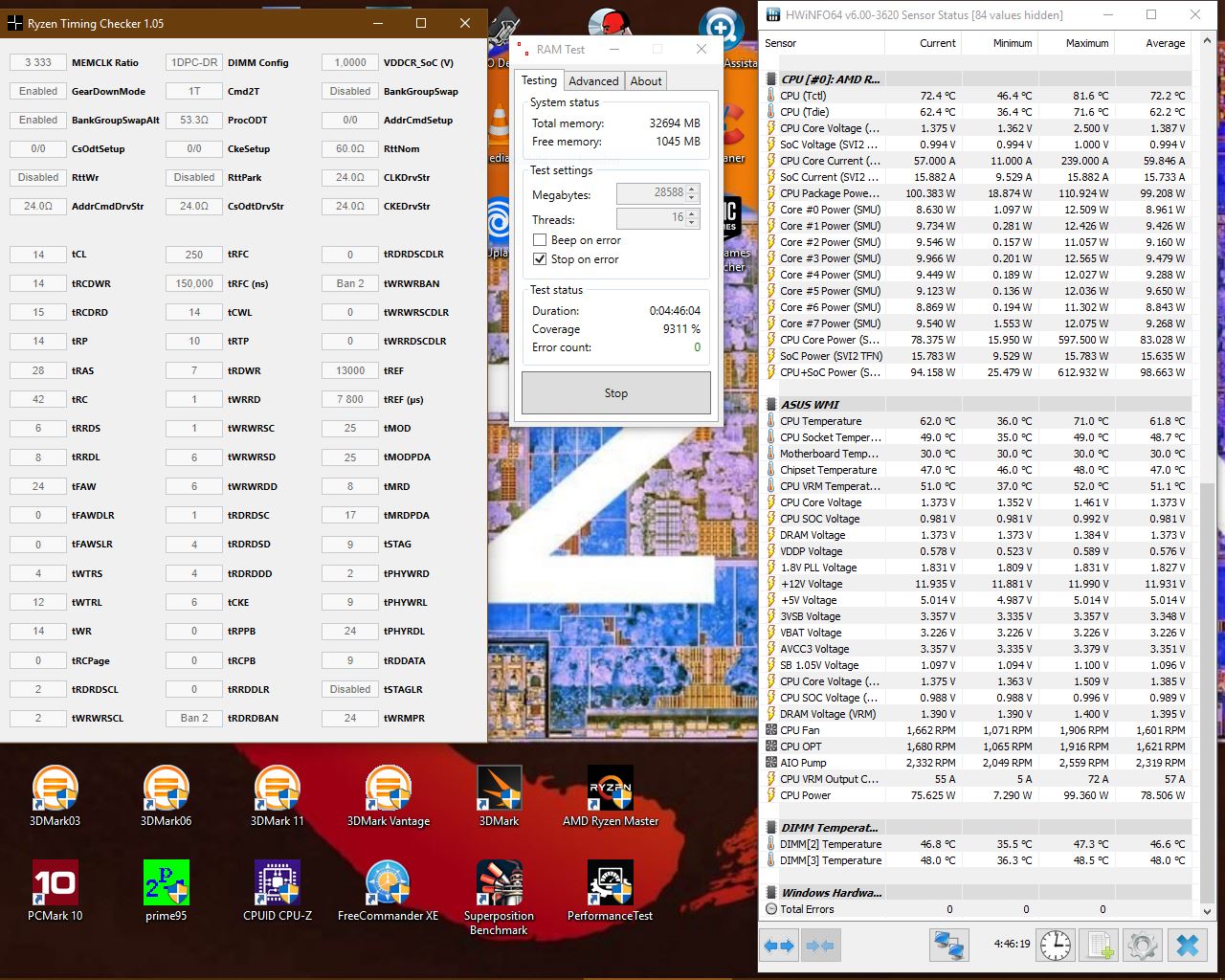This screenshot has height=980, width=1225.
Task: Click Ryzen Timing Checker title bar icon
Action: point(15,23)
